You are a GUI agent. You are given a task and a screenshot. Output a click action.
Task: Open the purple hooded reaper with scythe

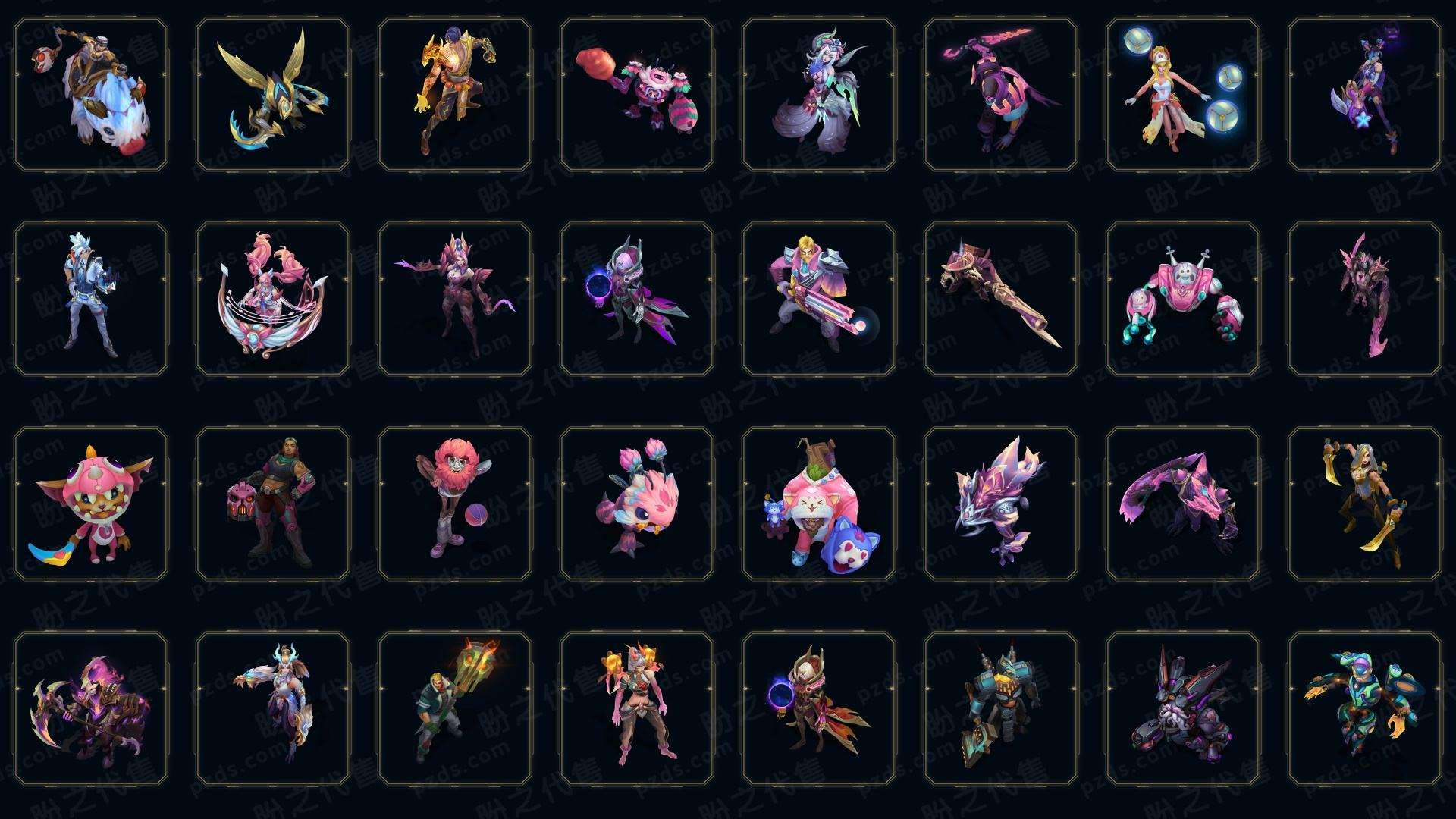pos(91,708)
